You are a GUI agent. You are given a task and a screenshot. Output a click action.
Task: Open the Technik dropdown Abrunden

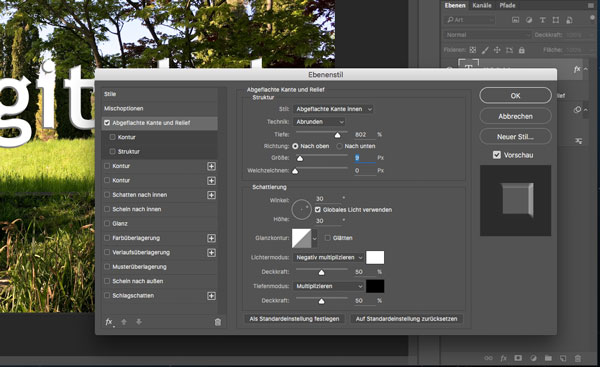pyautogui.click(x=319, y=122)
